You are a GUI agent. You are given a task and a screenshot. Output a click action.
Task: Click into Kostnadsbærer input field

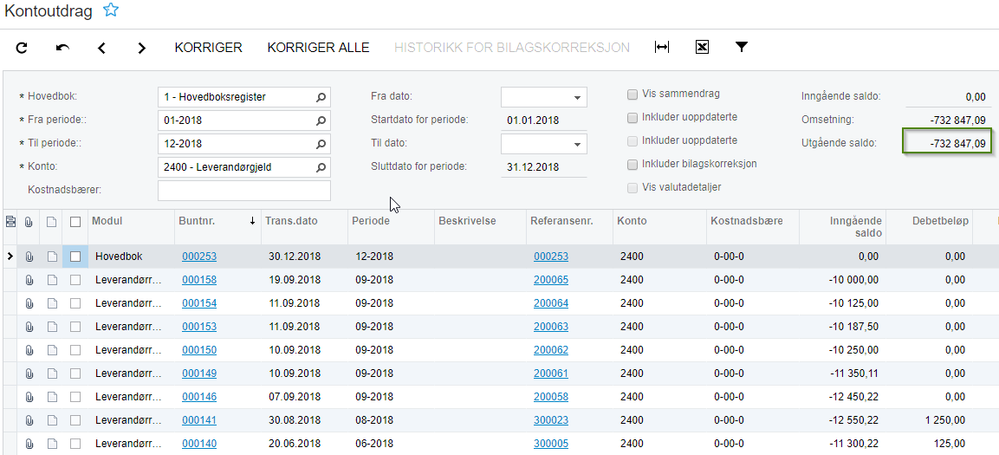(244, 191)
